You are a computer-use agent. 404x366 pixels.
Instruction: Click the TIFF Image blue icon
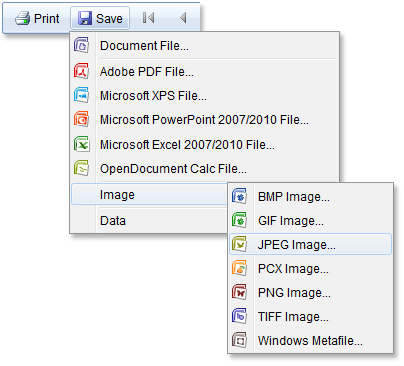pyautogui.click(x=239, y=316)
